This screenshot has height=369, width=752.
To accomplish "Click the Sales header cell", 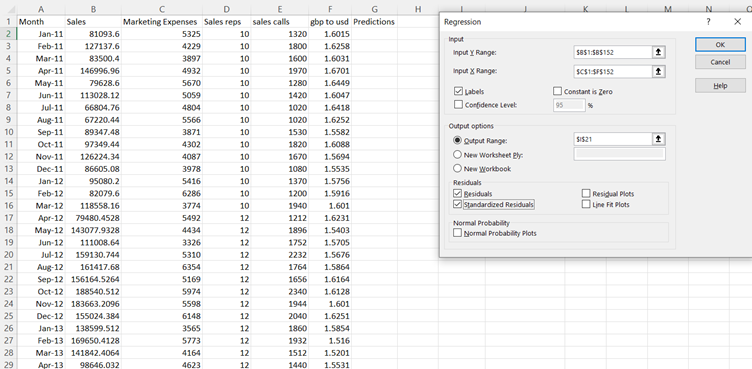I will click(x=93, y=22).
